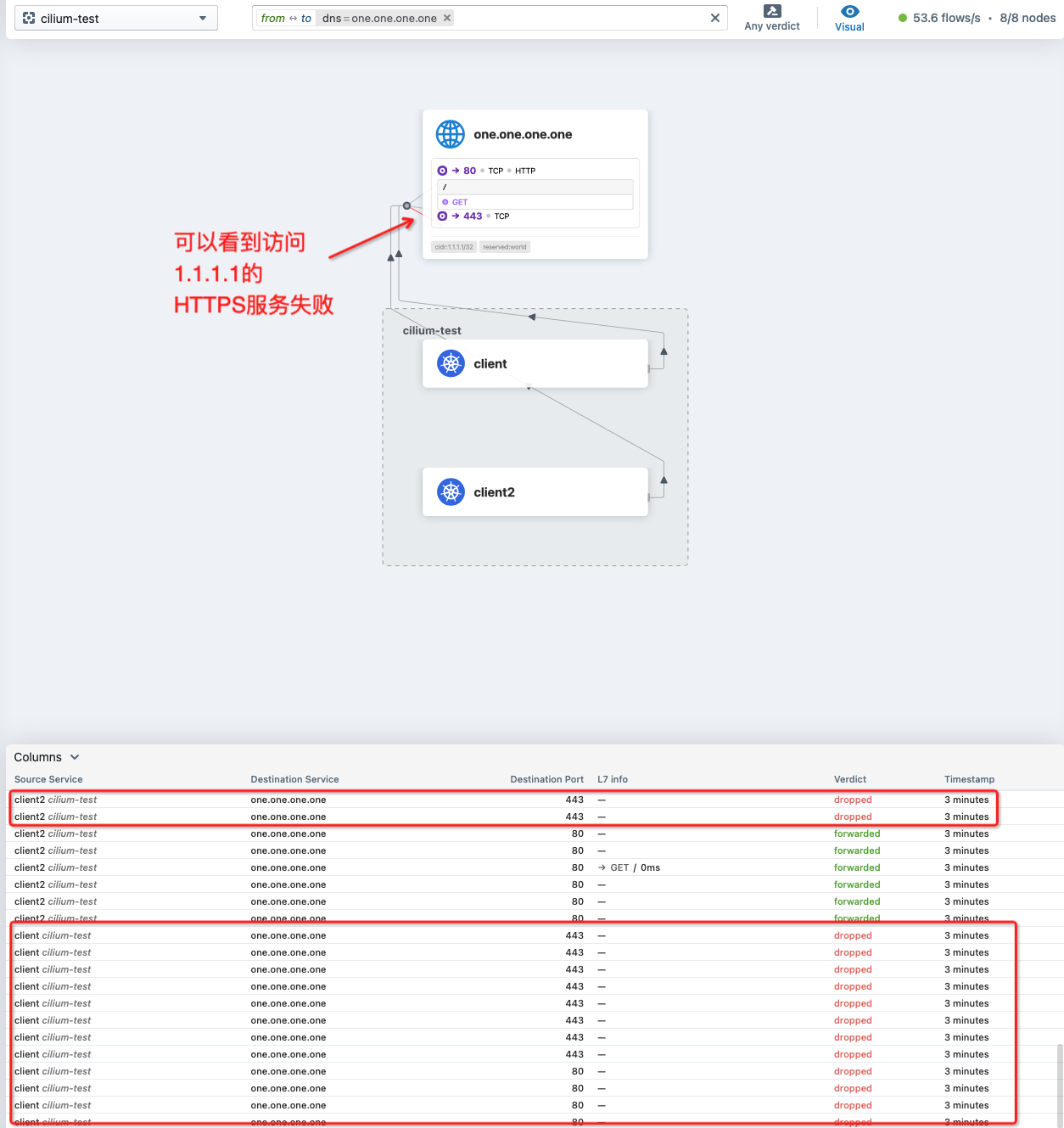Viewport: 1064px width, 1128px height.
Task: Clear the entire filter search bar
Action: point(714,18)
